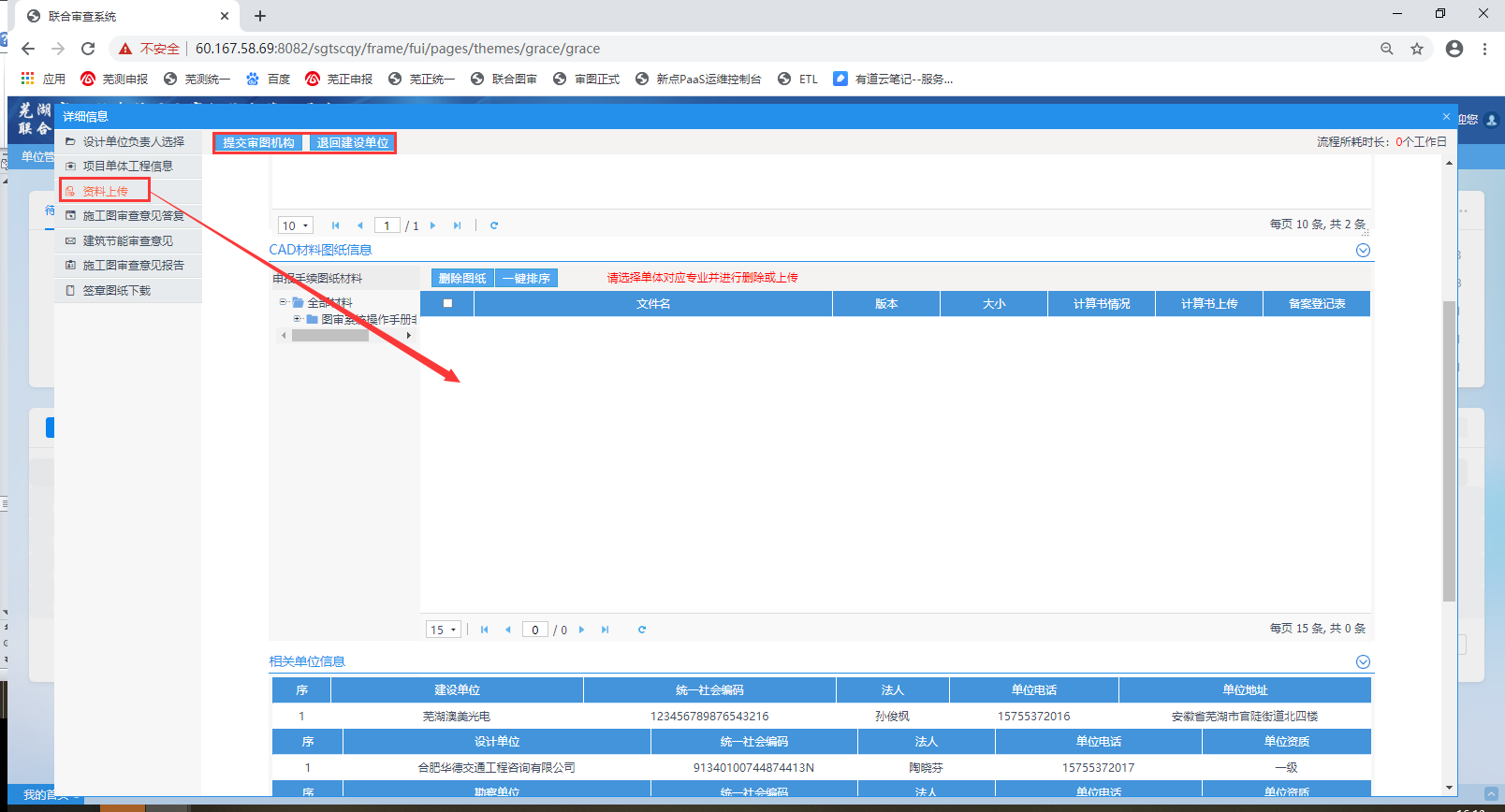Click the 提交审图机构 button
The width and height of the screenshot is (1505, 812).
coord(259,143)
